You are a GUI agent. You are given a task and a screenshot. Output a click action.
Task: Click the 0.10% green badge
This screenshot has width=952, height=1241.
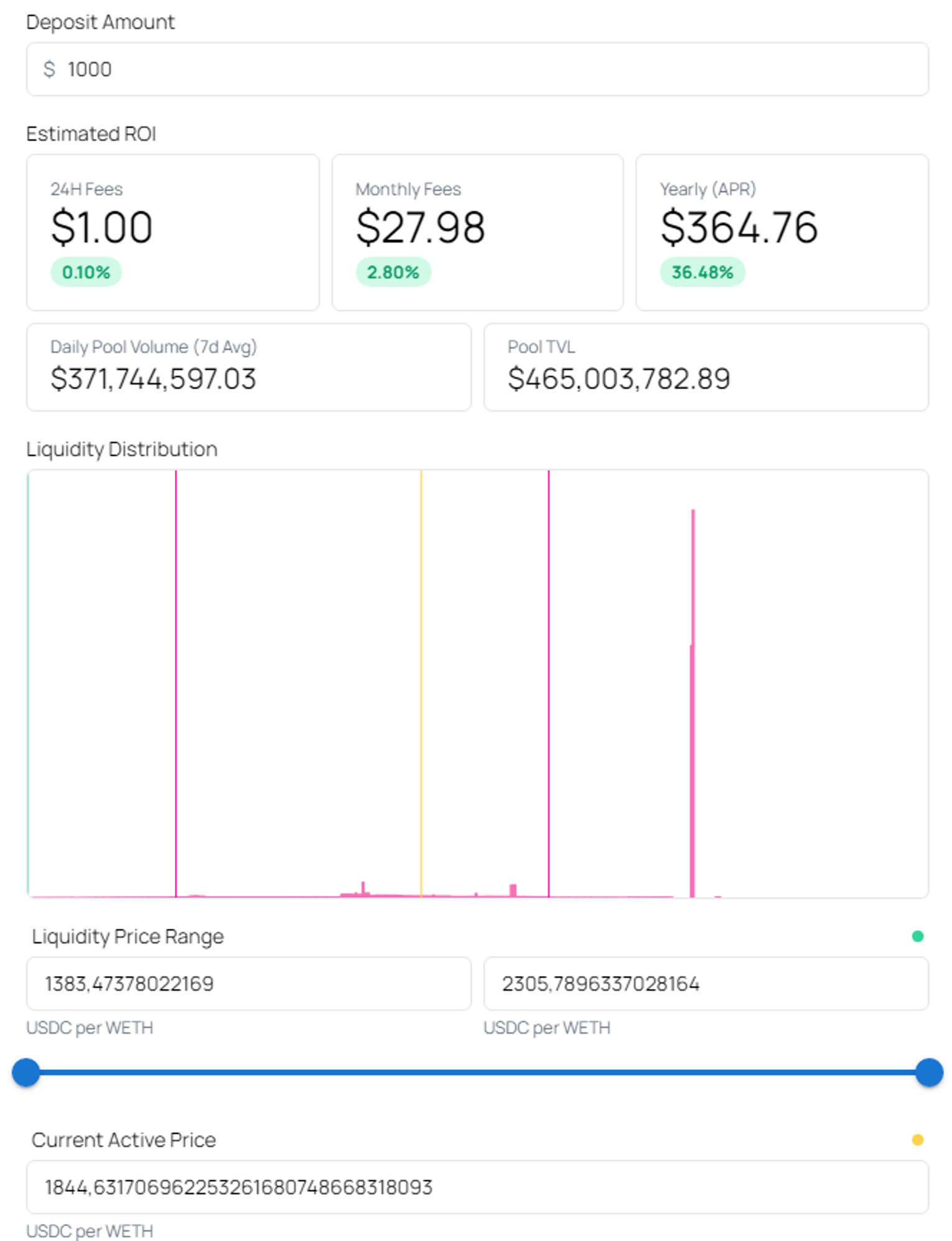pos(86,272)
